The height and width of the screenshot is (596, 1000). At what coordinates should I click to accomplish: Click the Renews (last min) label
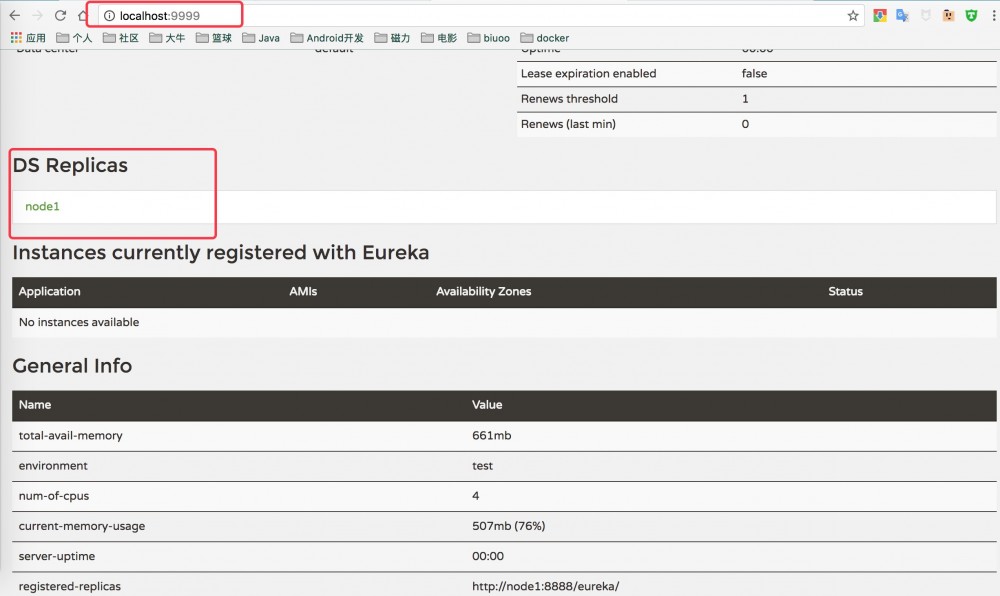pyautogui.click(x=568, y=124)
